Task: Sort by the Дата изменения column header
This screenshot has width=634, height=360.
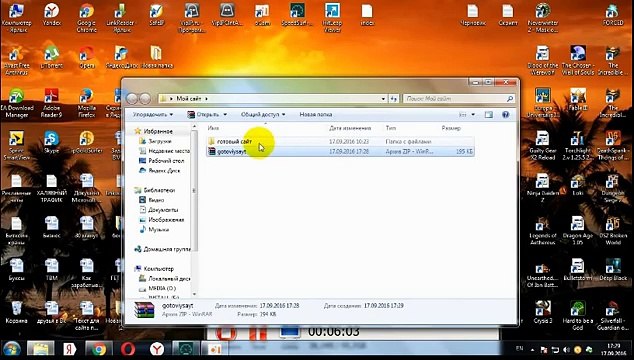Action: [x=350, y=128]
